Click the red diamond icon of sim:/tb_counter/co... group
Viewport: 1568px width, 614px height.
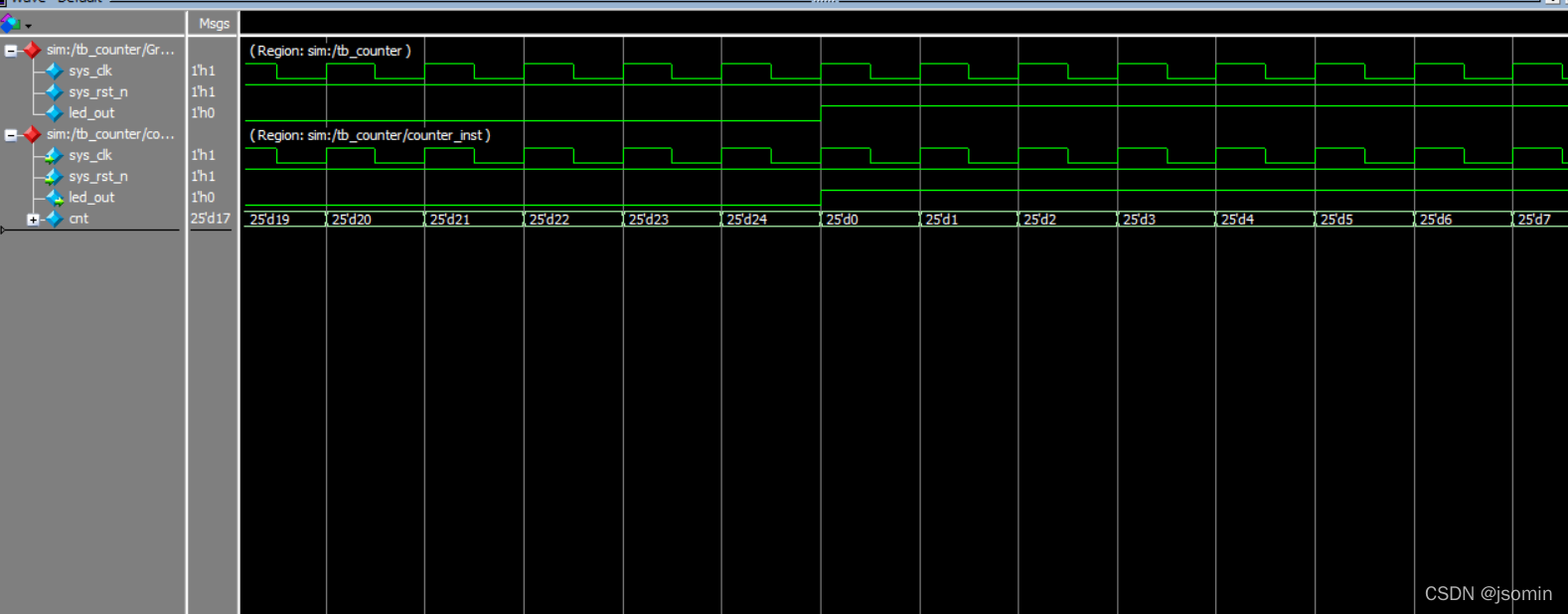[32, 134]
